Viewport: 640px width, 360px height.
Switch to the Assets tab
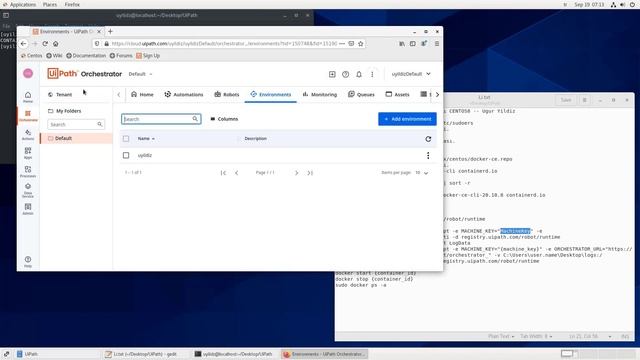[x=397, y=94]
